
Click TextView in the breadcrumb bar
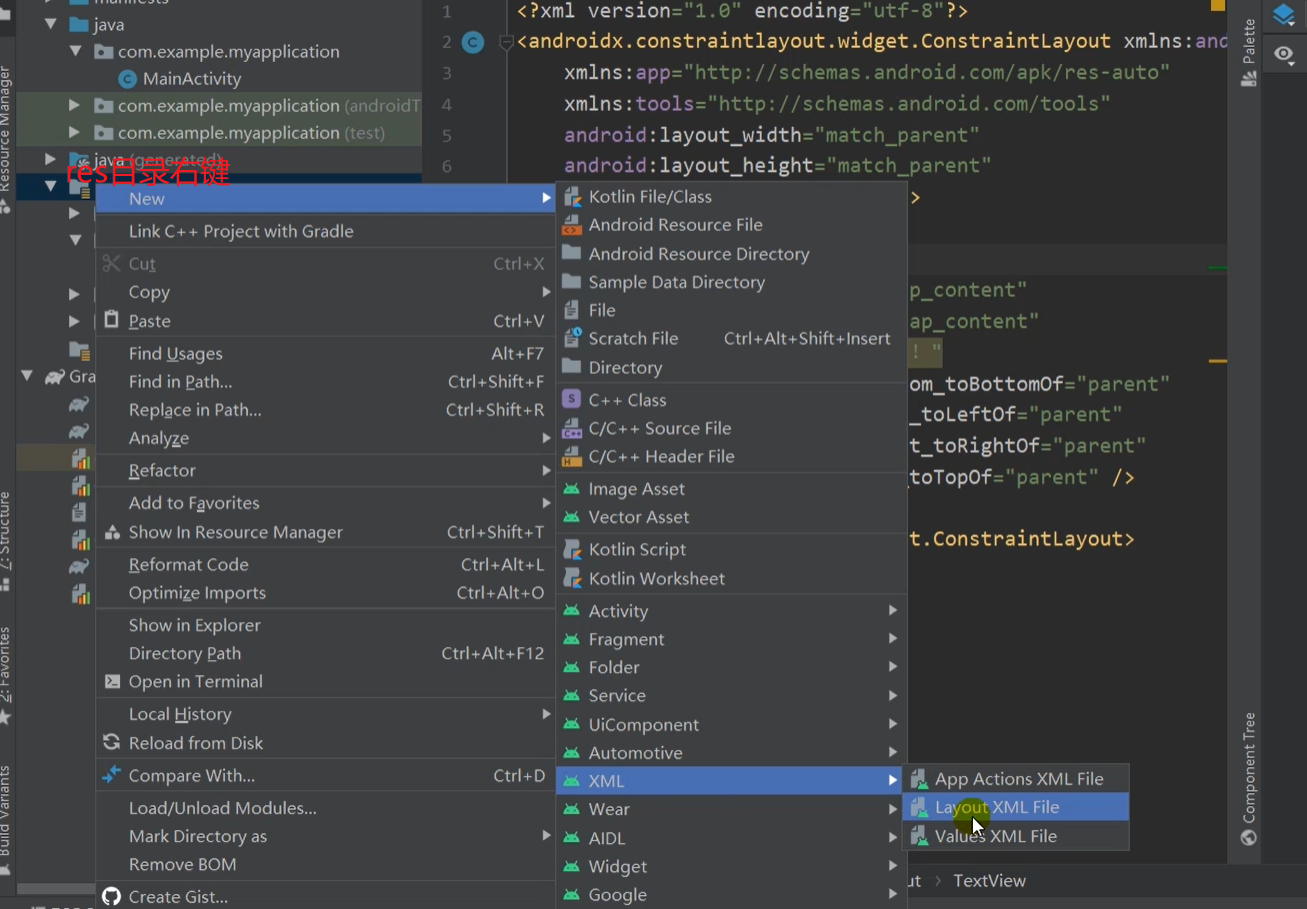click(x=989, y=881)
